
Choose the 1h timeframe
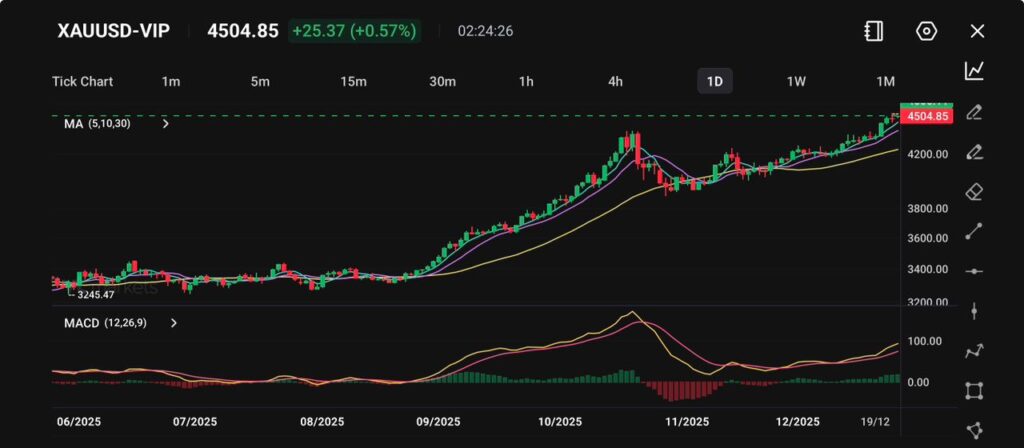(x=526, y=81)
